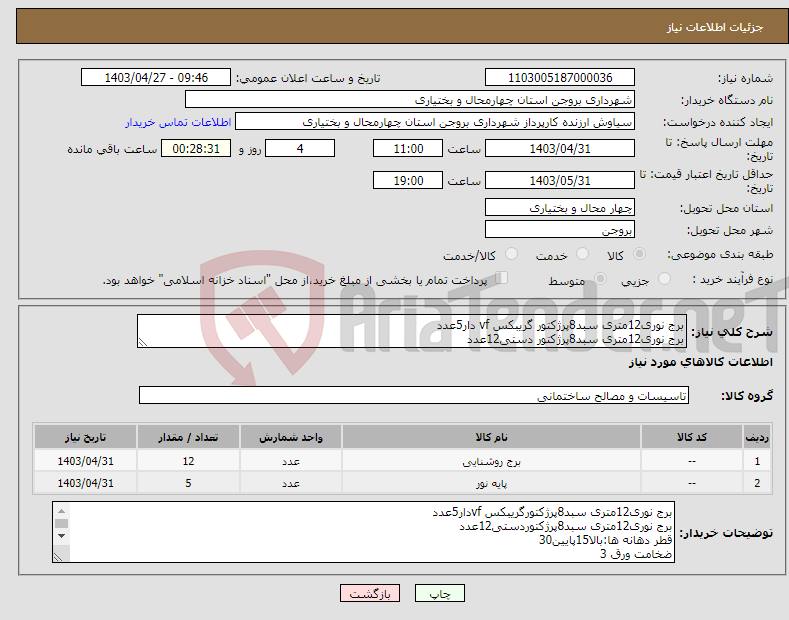The height and width of the screenshot is (620, 789).
Task: Click the اطلاعات کالاهای مورد نیاز heading
Action: [x=700, y=362]
